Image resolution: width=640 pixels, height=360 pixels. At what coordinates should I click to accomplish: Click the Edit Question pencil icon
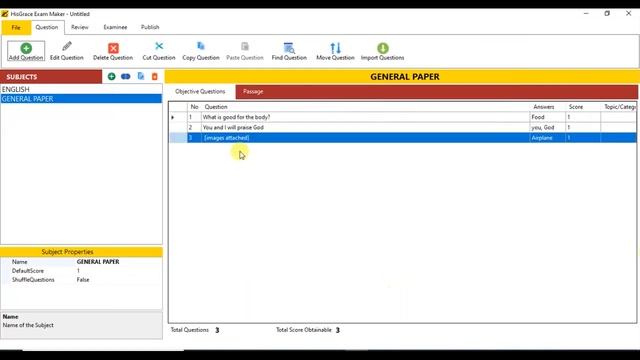tap(67, 46)
